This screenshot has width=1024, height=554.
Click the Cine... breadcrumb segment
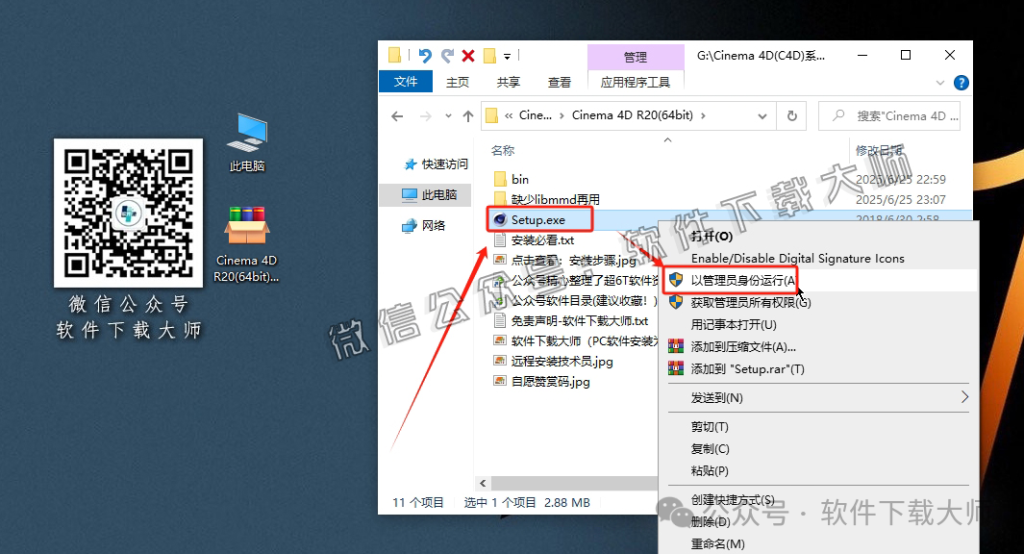[x=536, y=115]
